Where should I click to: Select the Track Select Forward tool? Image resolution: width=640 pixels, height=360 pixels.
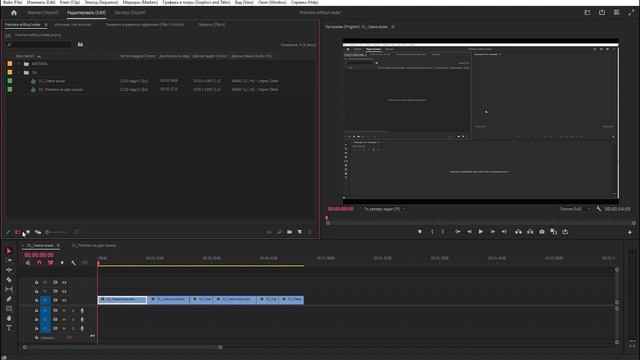[9, 260]
